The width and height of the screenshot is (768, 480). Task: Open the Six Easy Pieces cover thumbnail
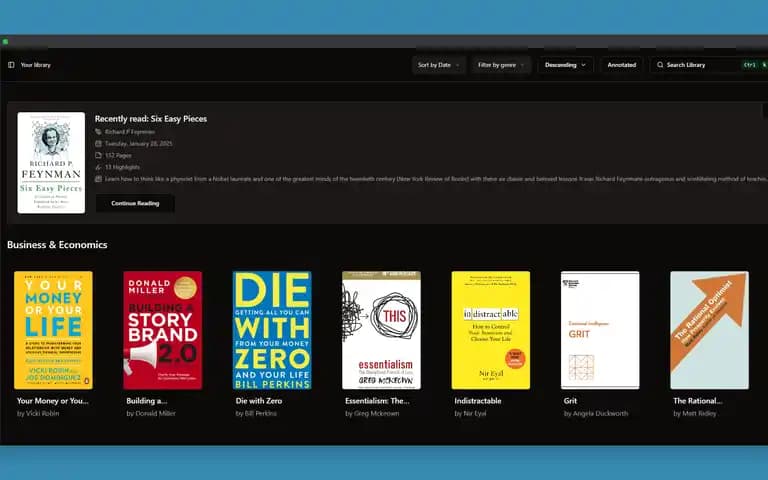click(51, 163)
